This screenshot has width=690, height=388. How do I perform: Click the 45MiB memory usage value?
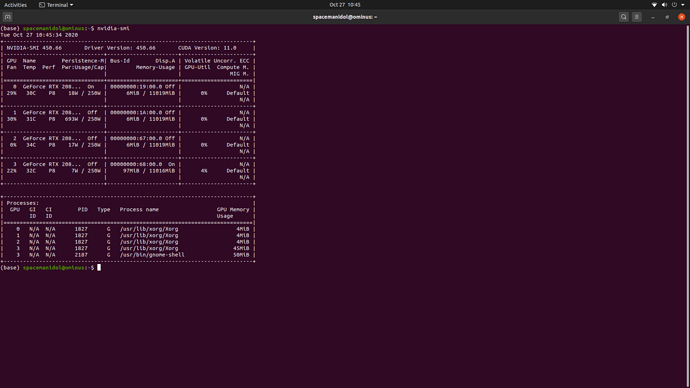click(241, 248)
